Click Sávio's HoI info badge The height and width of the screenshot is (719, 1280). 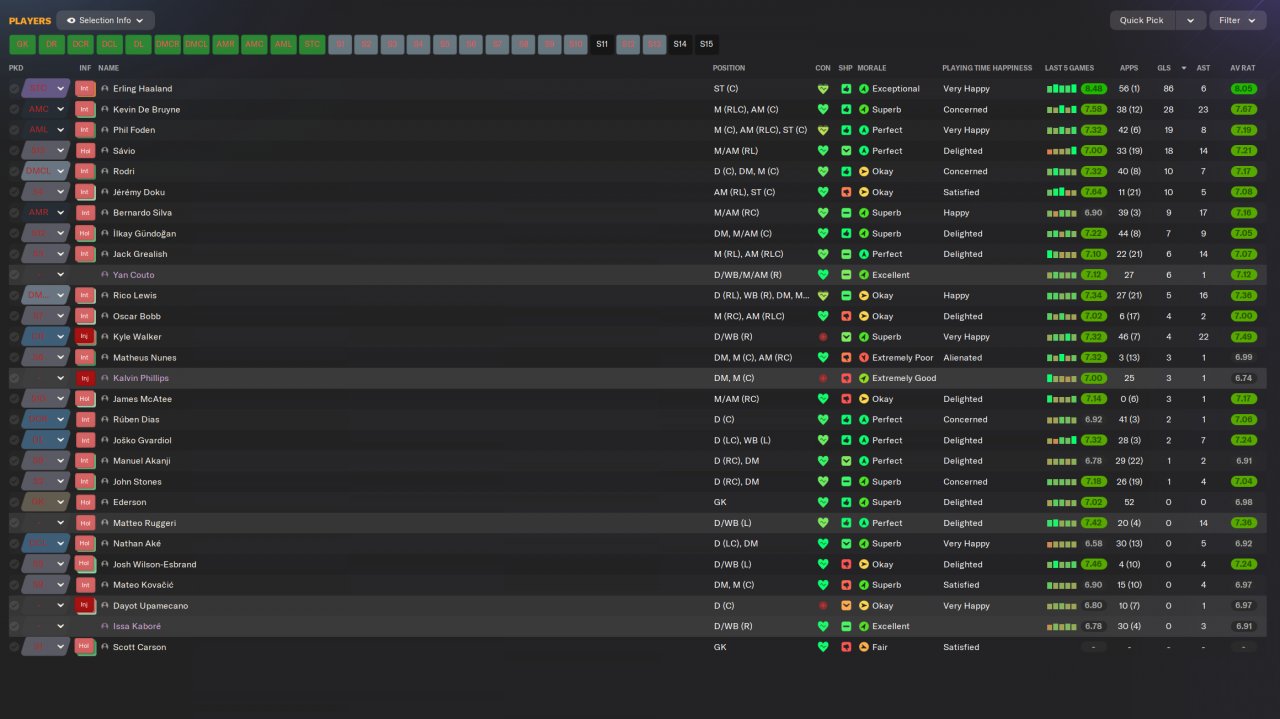(x=85, y=150)
